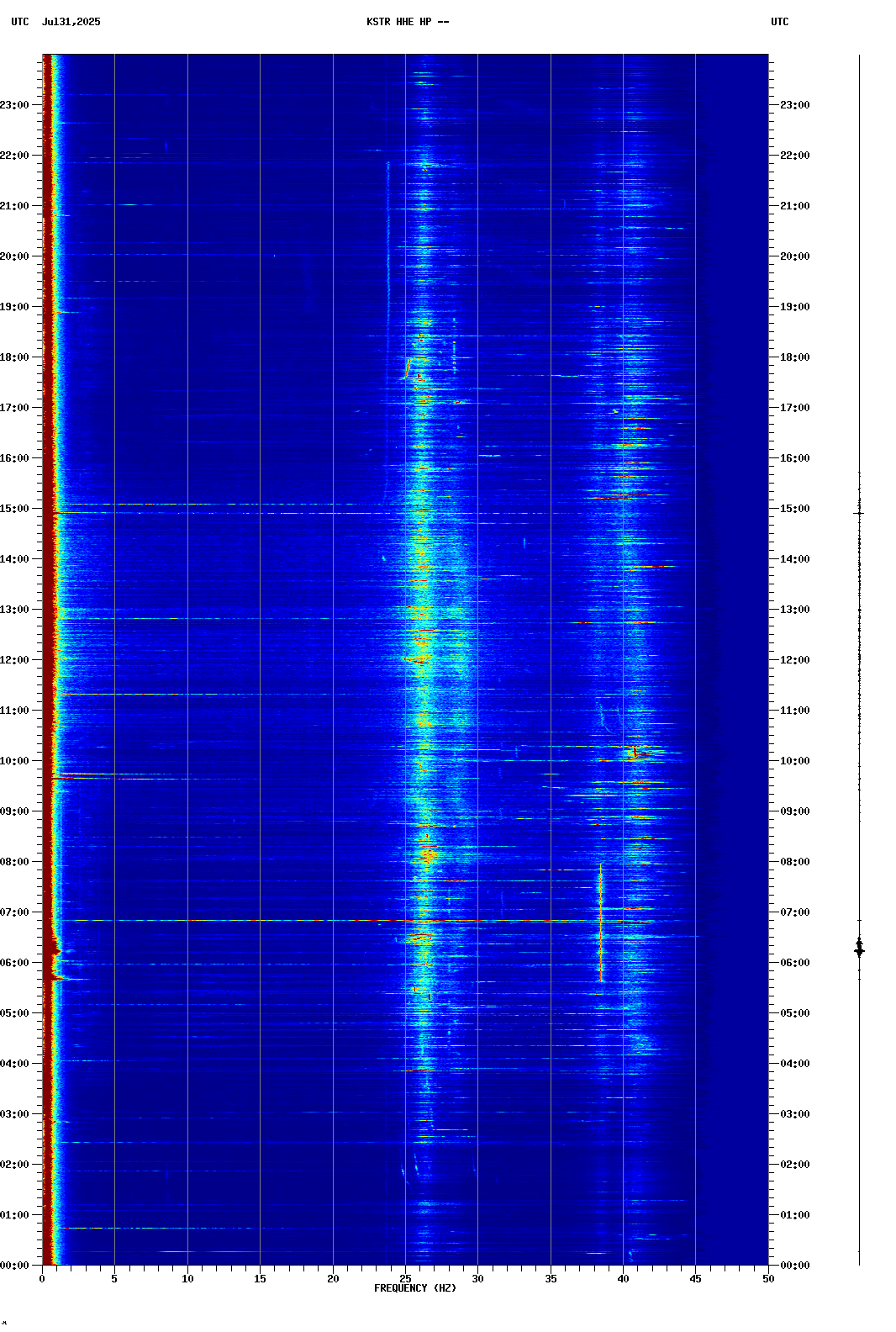896x1332 pixels.
Task: Click the small seismogram spike near 15:00
Action: [859, 512]
